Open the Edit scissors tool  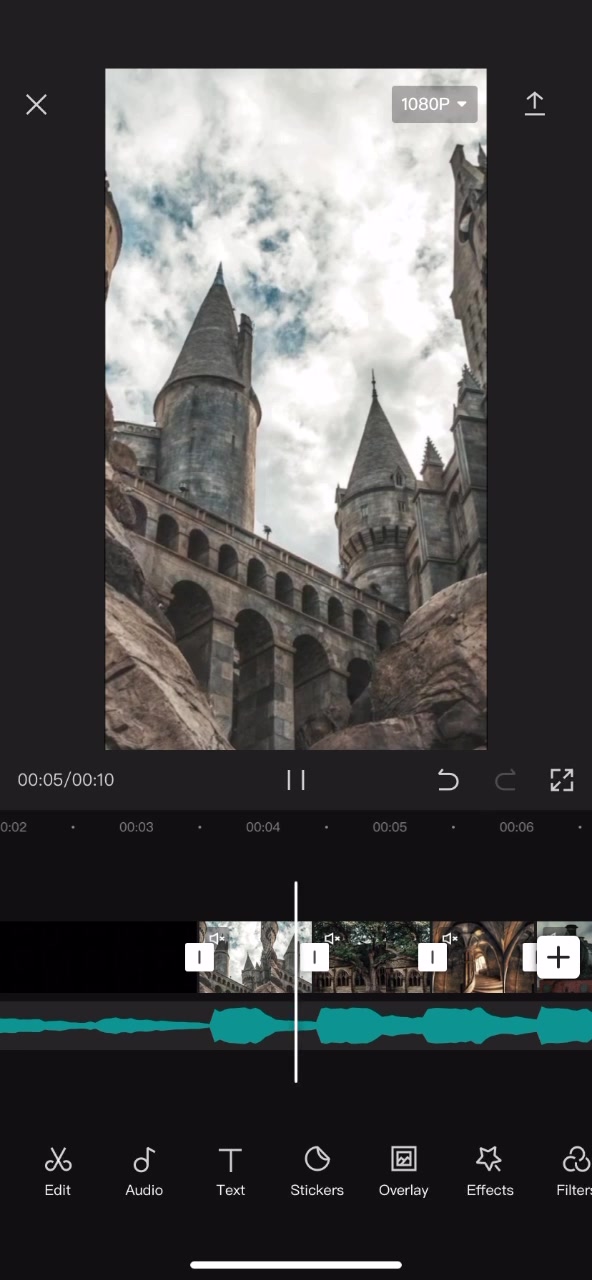pyautogui.click(x=58, y=1171)
